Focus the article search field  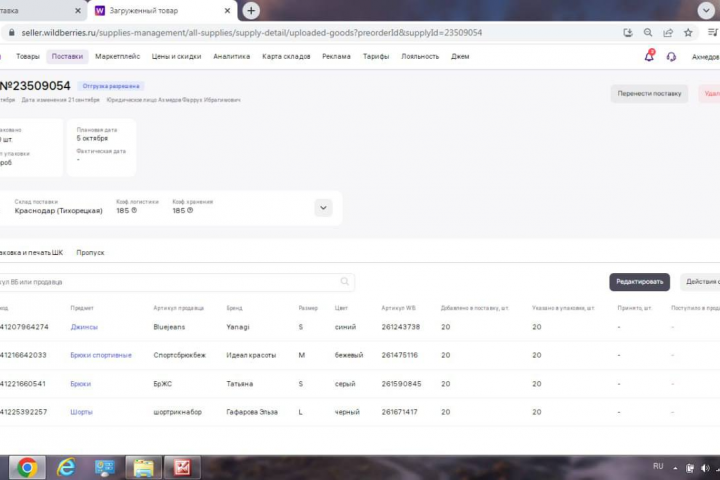tap(177, 282)
